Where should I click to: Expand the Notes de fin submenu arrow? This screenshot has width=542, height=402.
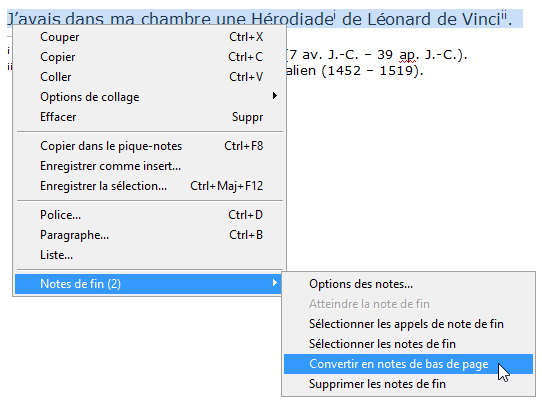[x=274, y=283]
